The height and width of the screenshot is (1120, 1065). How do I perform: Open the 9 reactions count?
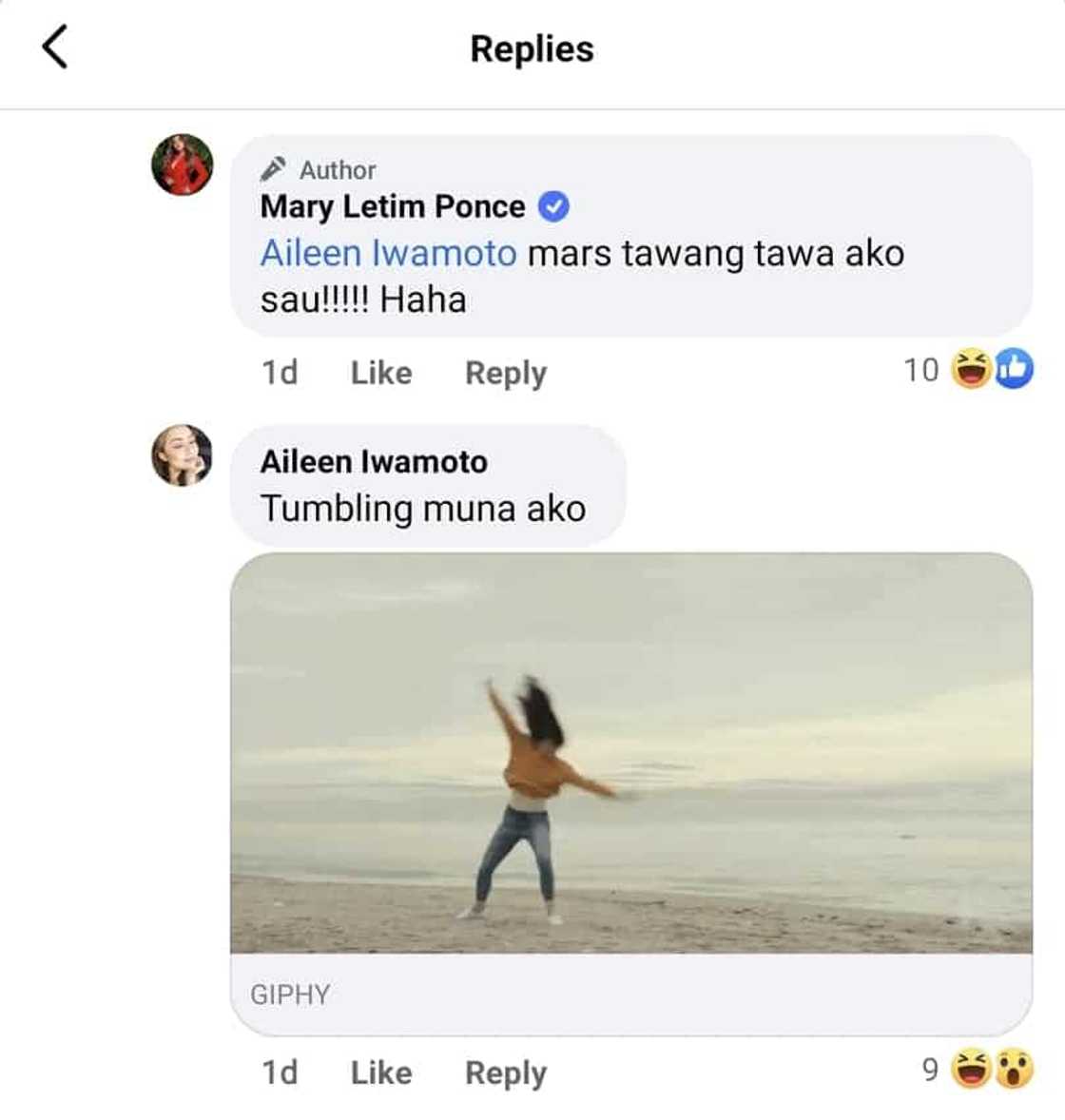(930, 1071)
